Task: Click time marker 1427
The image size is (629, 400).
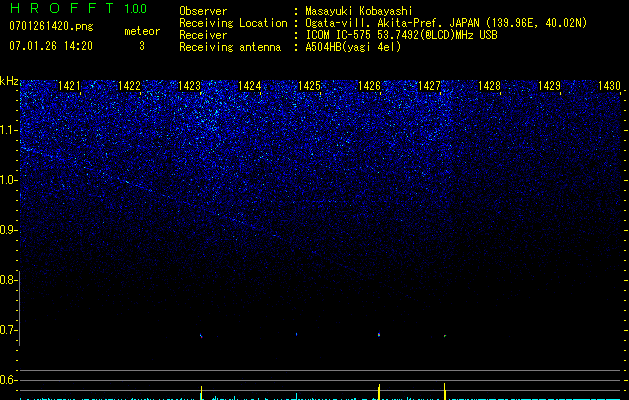Action: tap(429, 86)
